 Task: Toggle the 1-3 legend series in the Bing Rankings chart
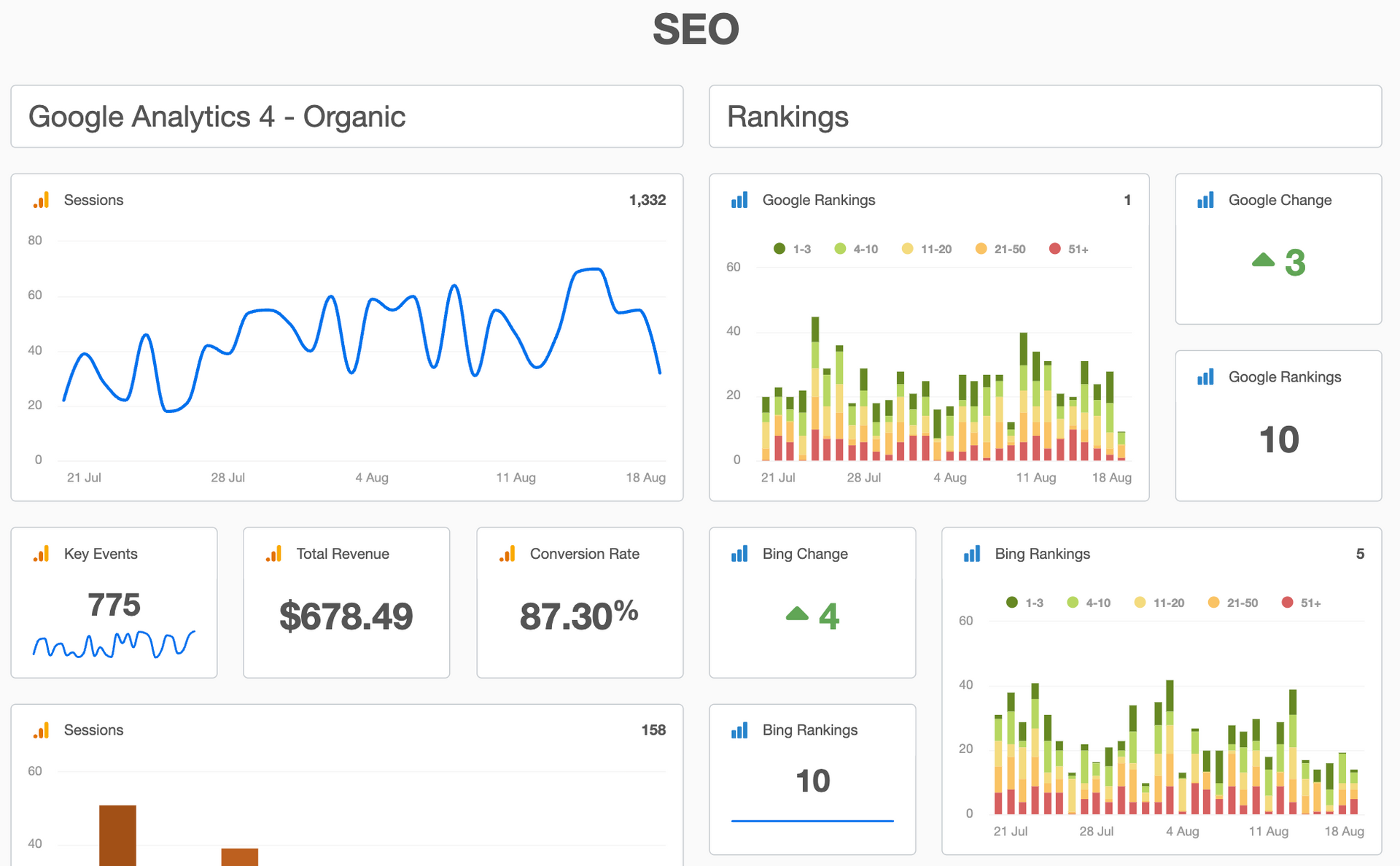(1025, 603)
